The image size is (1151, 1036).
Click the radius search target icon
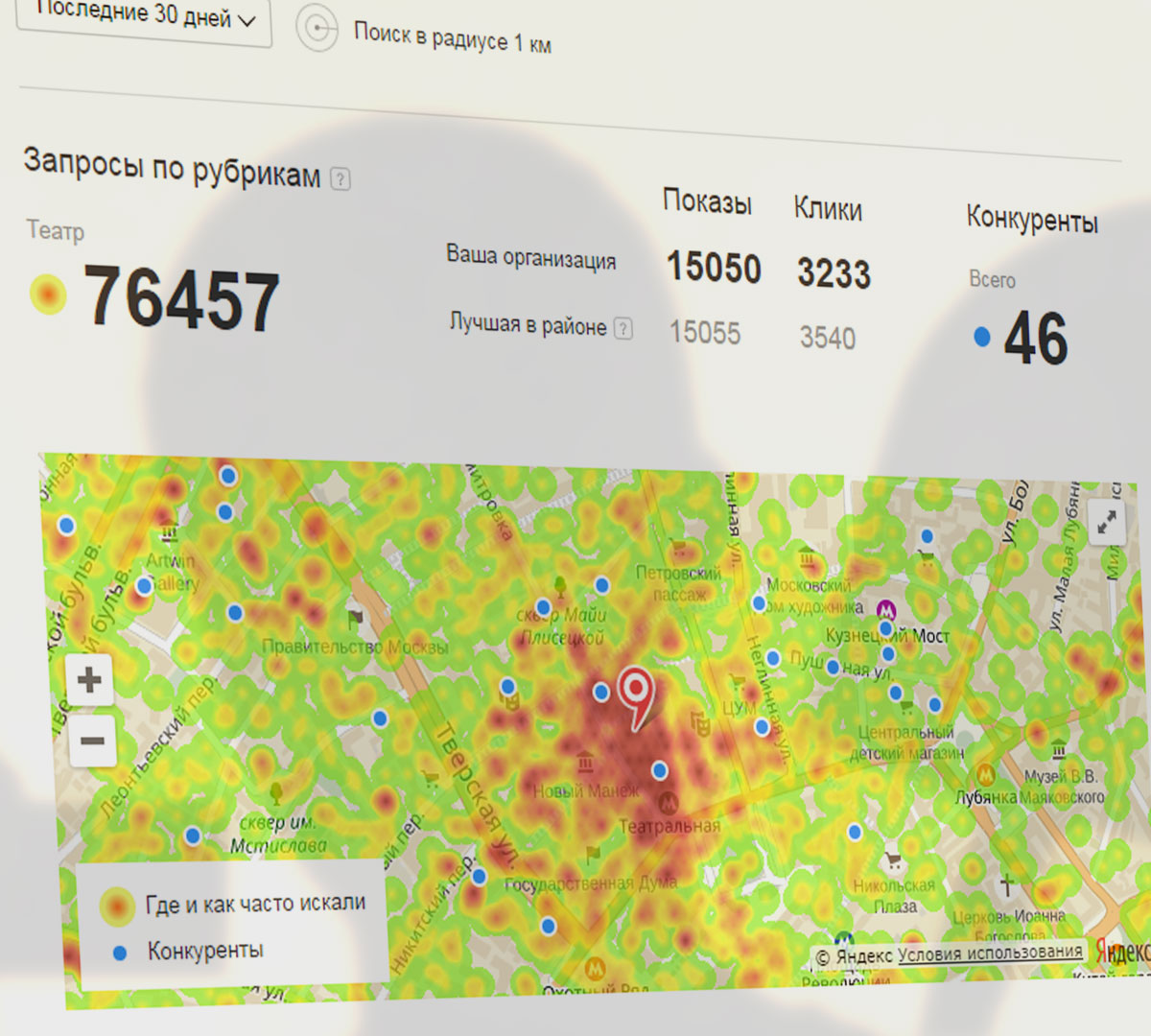(x=317, y=29)
